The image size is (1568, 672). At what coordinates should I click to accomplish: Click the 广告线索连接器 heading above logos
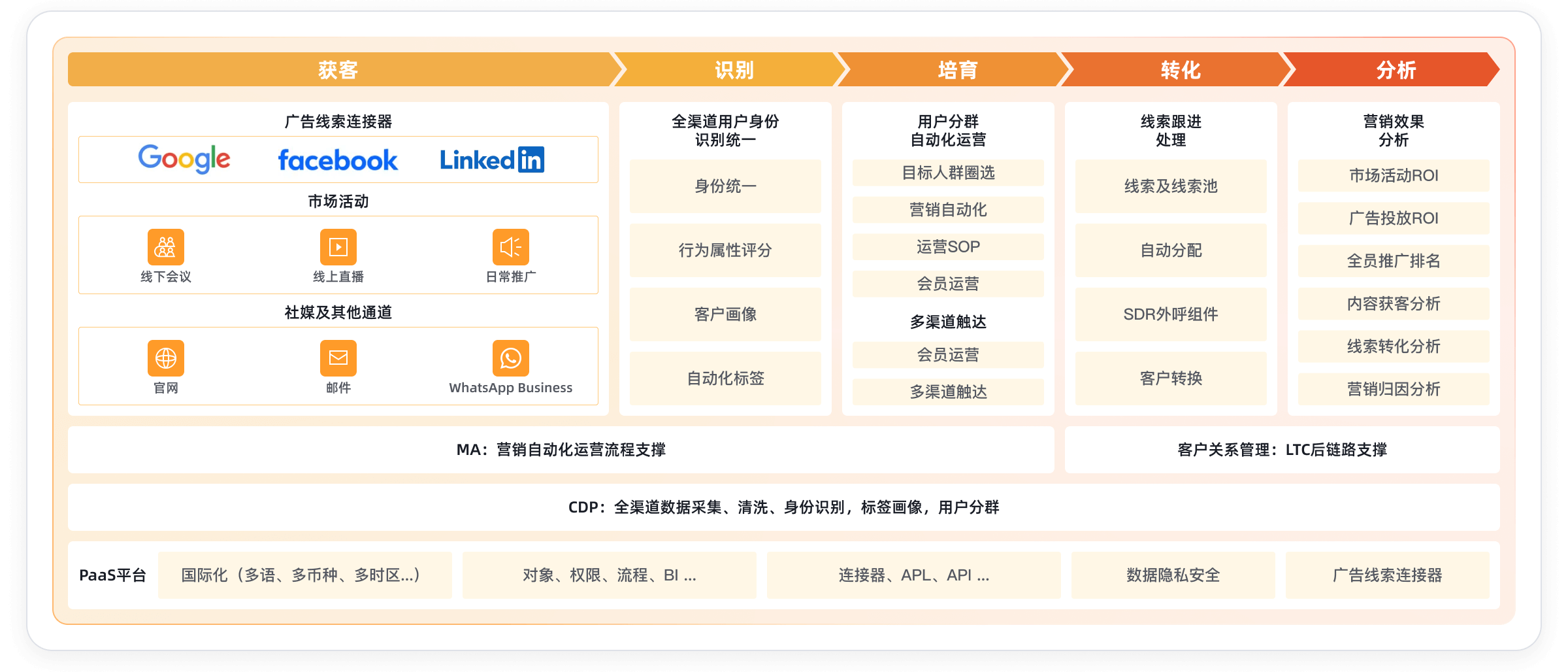point(338,122)
